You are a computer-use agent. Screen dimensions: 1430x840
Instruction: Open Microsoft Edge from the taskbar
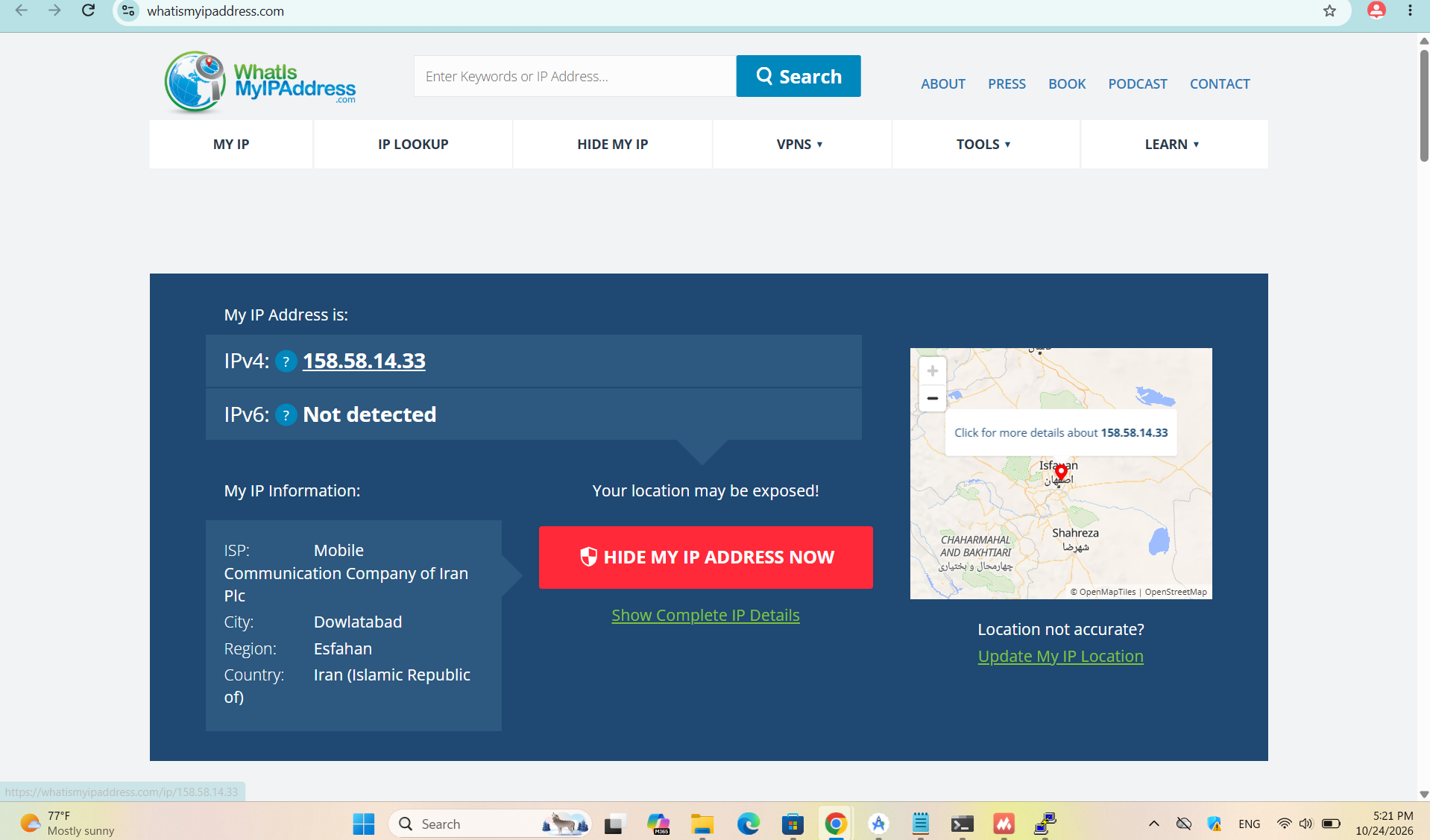coord(748,824)
